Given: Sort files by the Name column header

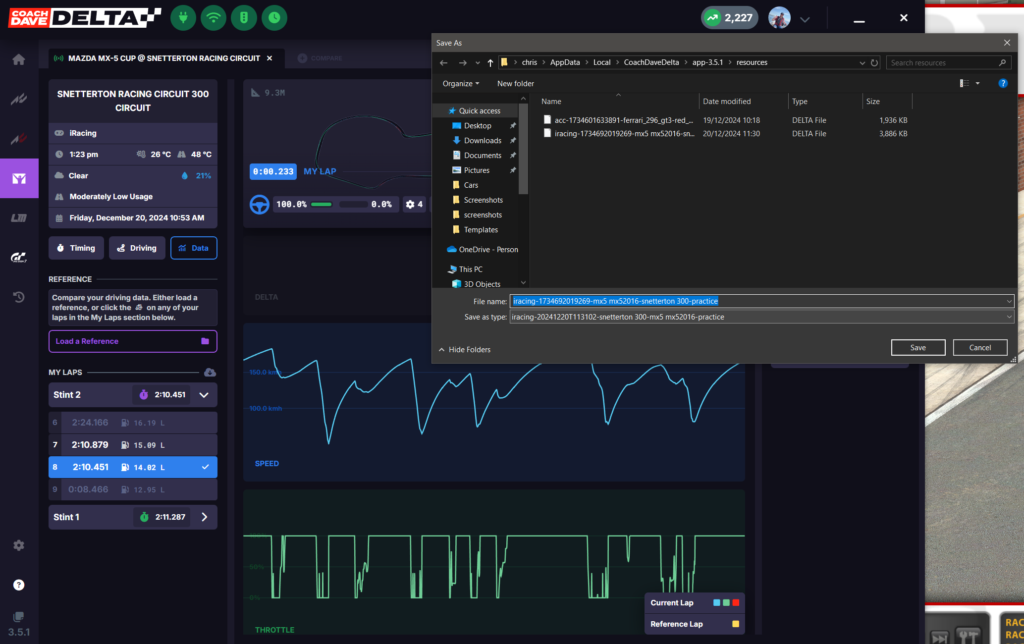Looking at the screenshot, I should 617,101.
